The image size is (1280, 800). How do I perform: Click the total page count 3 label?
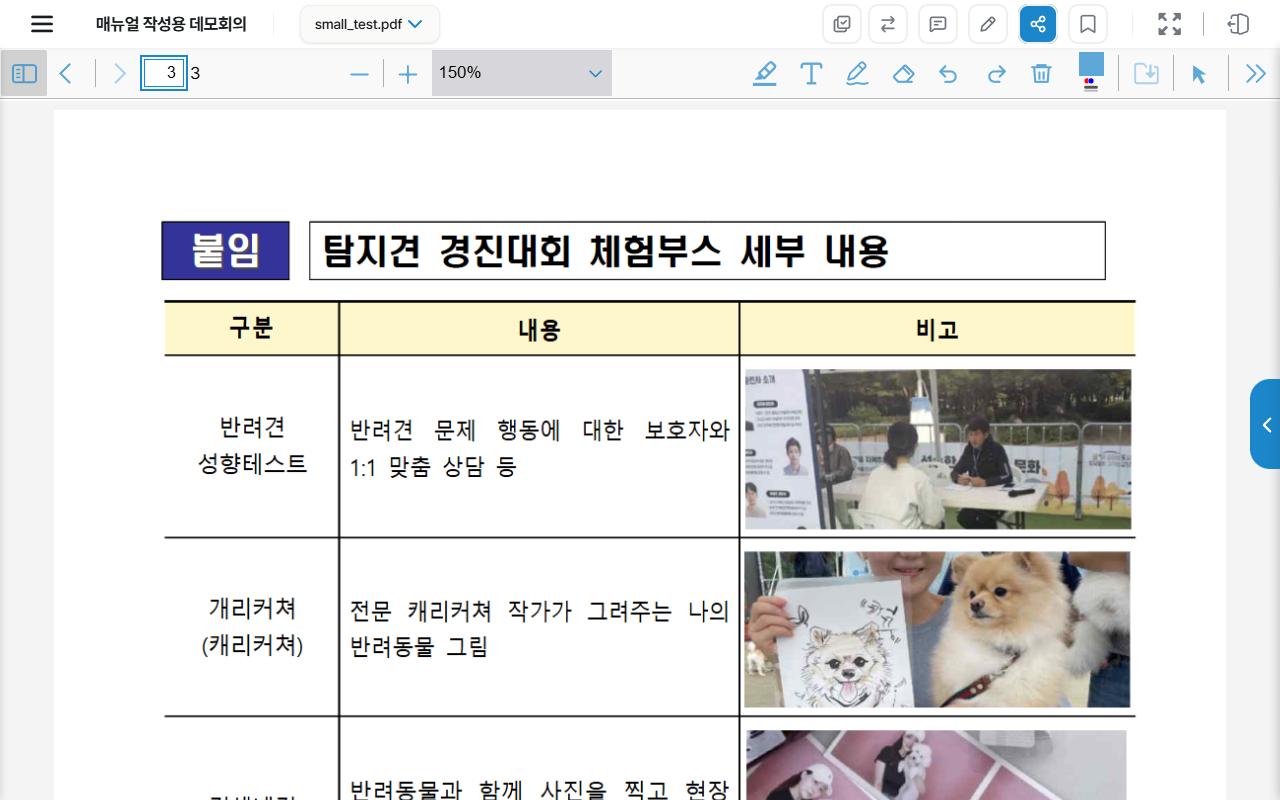196,73
